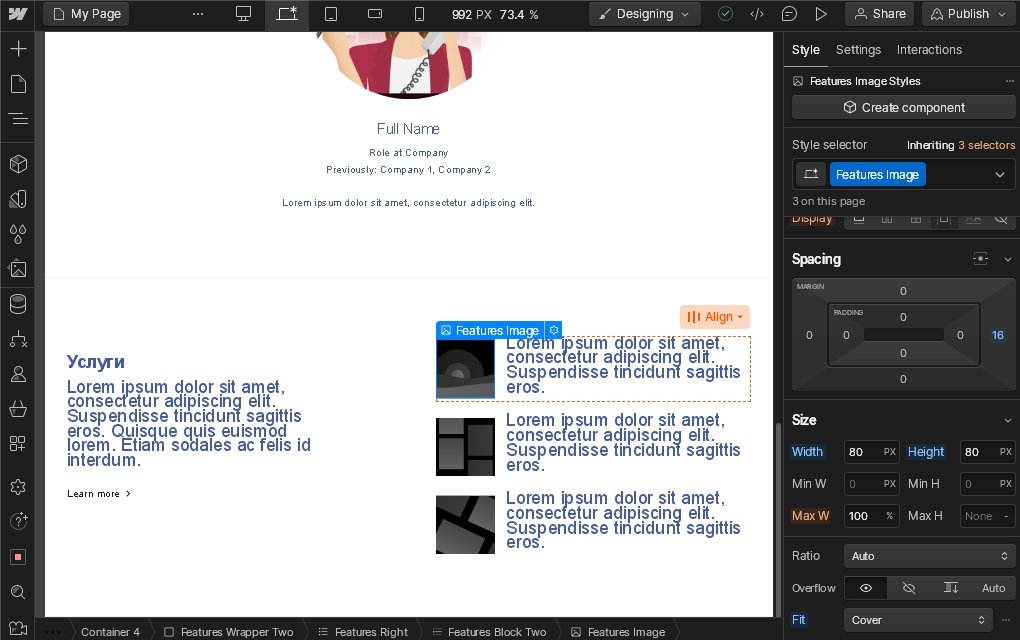Open the comments speech bubble icon
Screen dimensions: 1020x640
coord(789,14)
